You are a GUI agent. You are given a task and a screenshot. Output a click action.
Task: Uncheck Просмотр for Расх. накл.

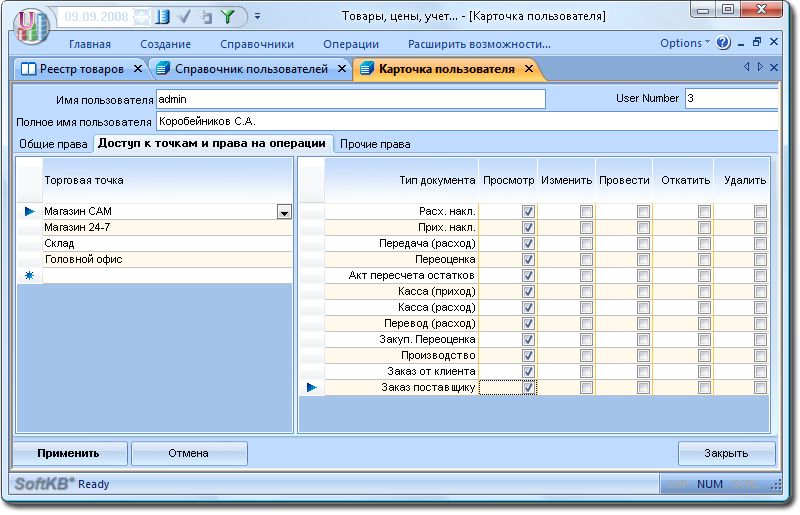pyautogui.click(x=528, y=211)
